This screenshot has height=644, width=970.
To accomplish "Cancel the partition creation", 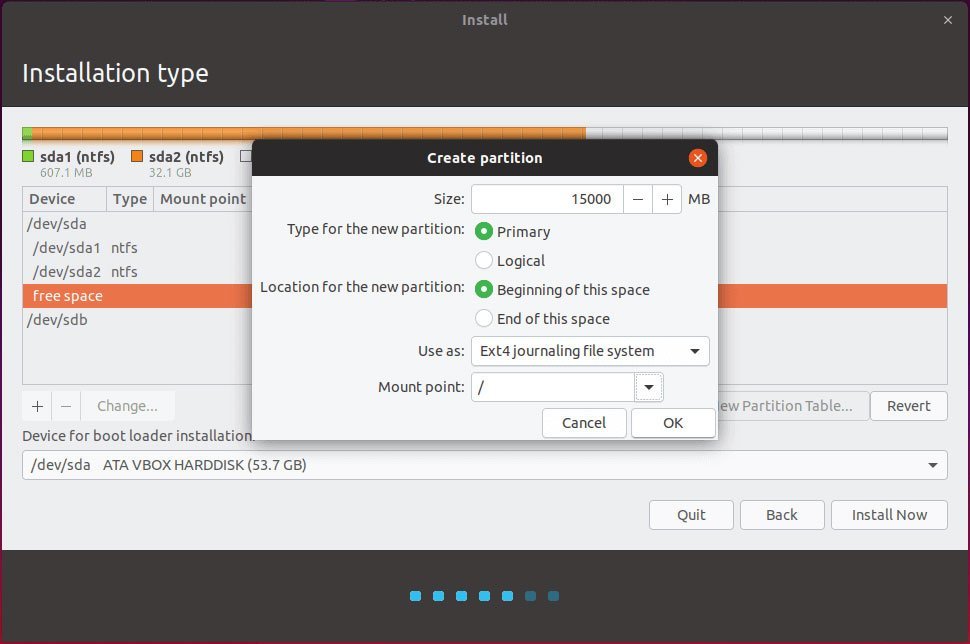I will 584,423.
